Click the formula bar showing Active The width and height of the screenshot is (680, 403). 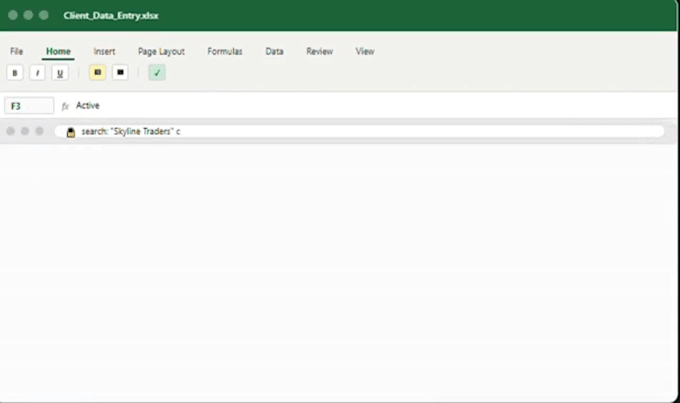[x=373, y=105]
